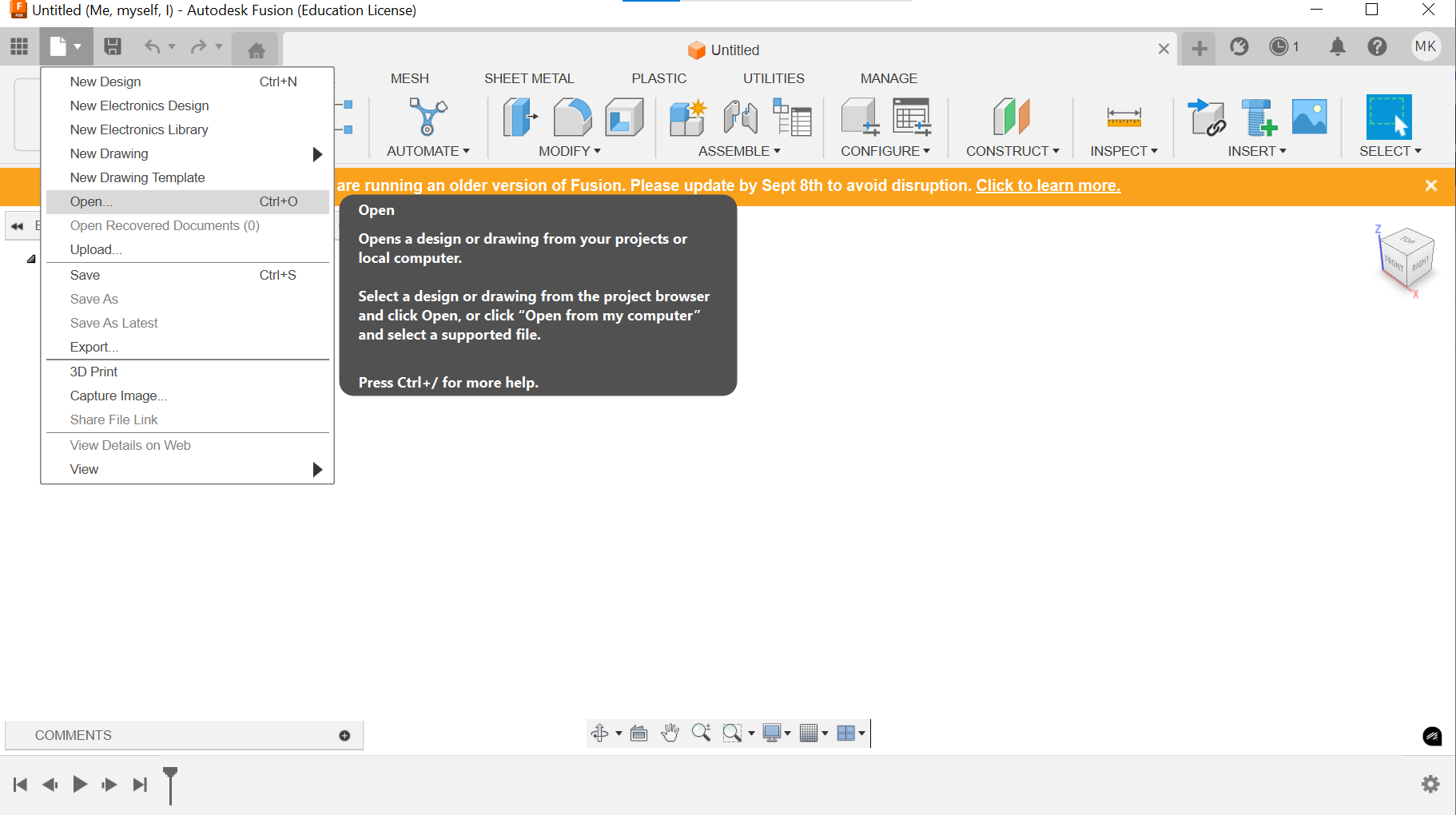The image size is (1456, 815).
Task: Select the Joint tool
Action: pyautogui.click(x=741, y=117)
